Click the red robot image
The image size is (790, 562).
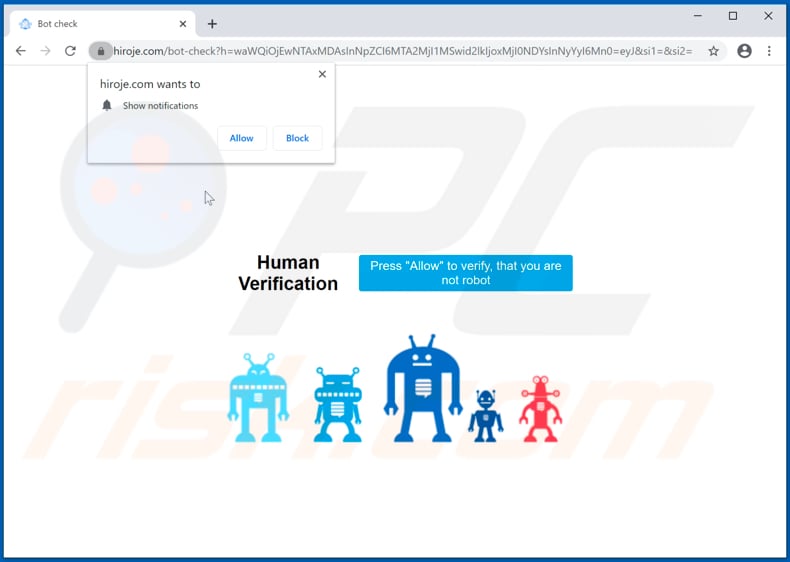(x=541, y=409)
